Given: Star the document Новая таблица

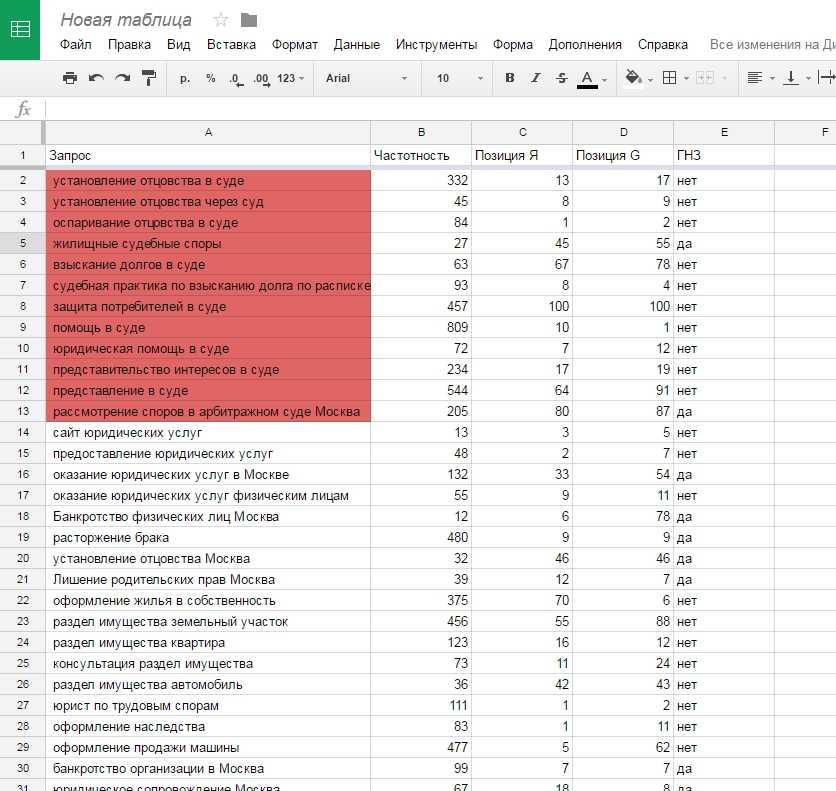Looking at the screenshot, I should click(221, 20).
